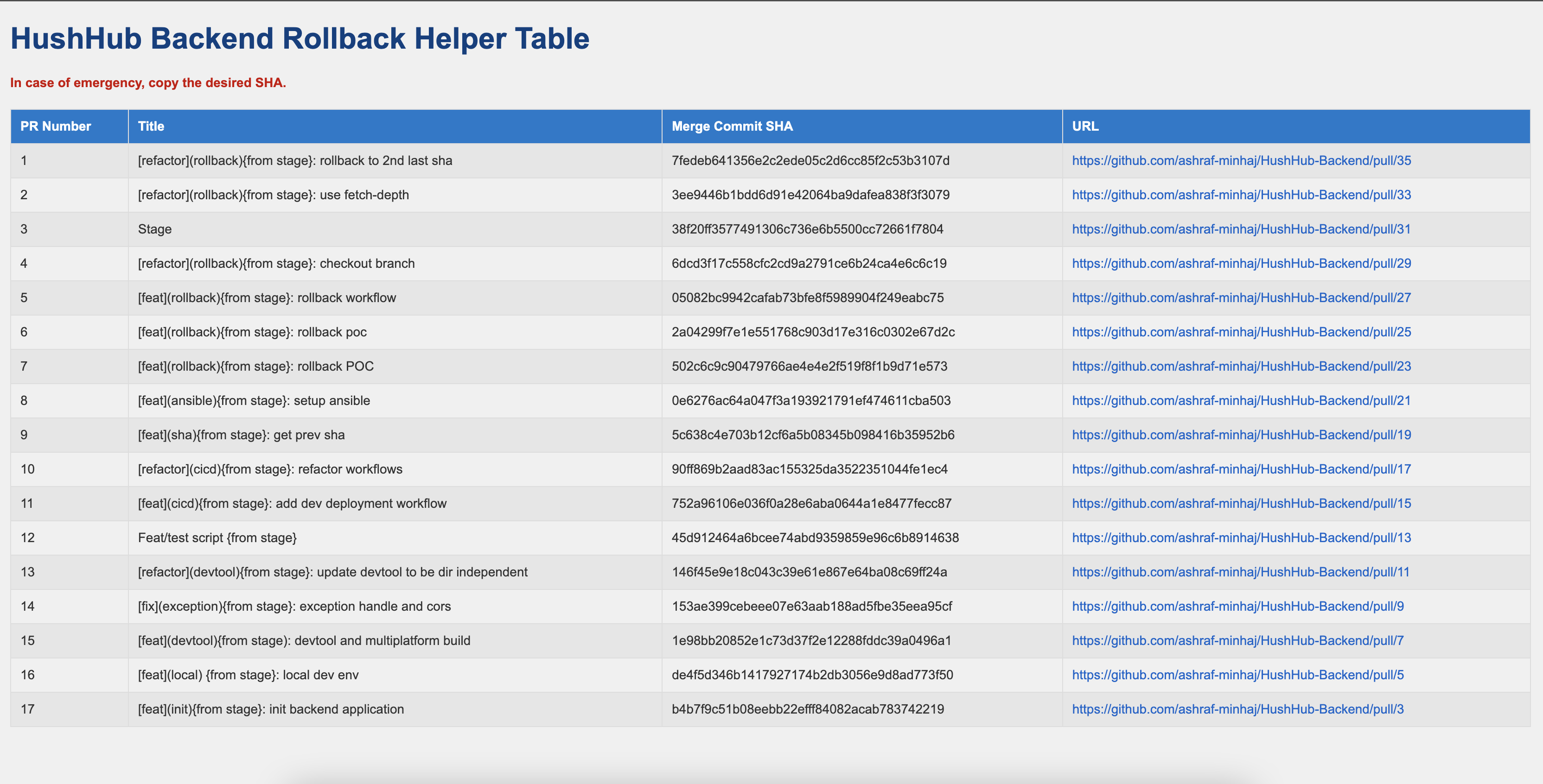Open the pull/21 GitHub link
The height and width of the screenshot is (784, 1543).
click(1241, 400)
